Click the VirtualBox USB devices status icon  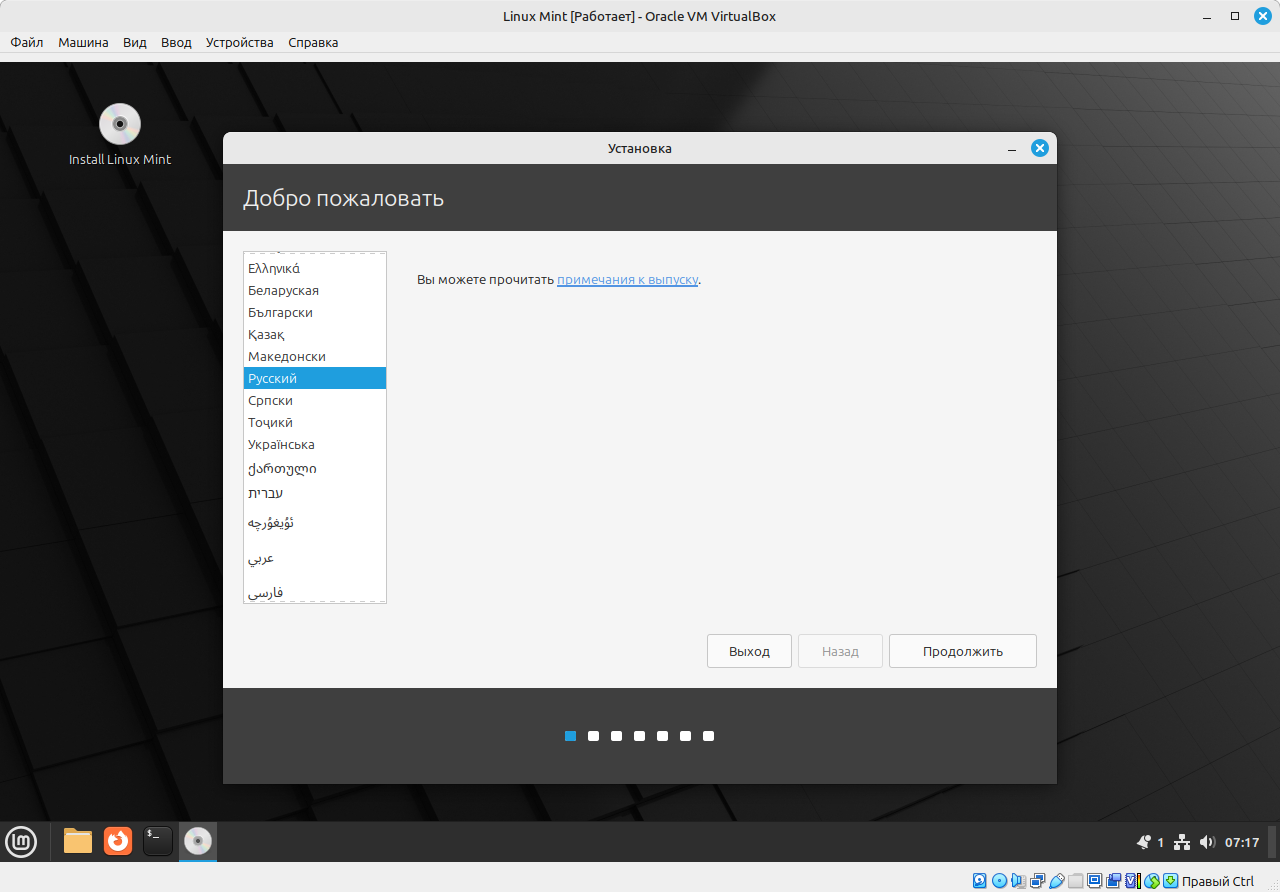(1057, 881)
